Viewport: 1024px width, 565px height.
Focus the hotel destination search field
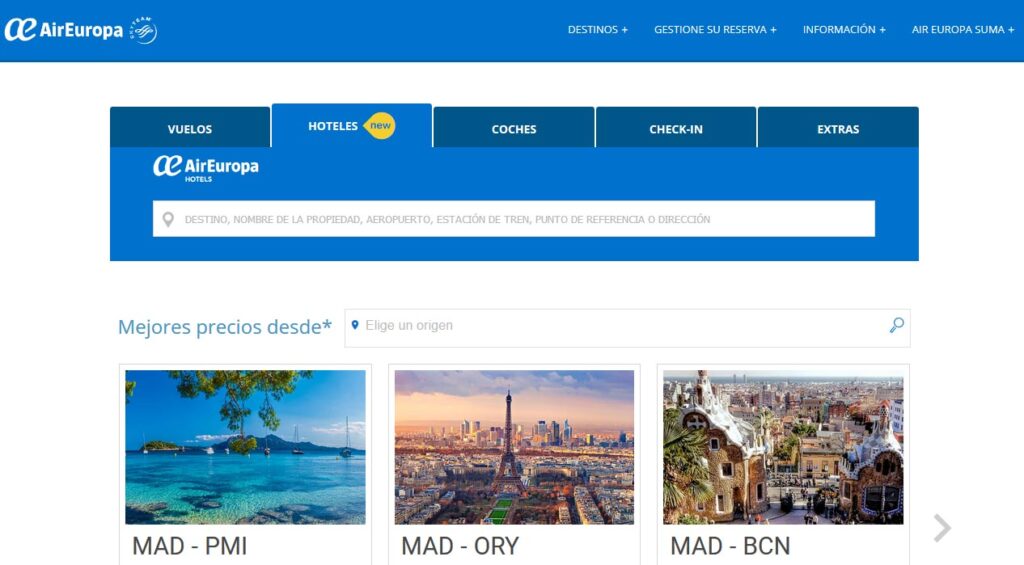point(514,219)
